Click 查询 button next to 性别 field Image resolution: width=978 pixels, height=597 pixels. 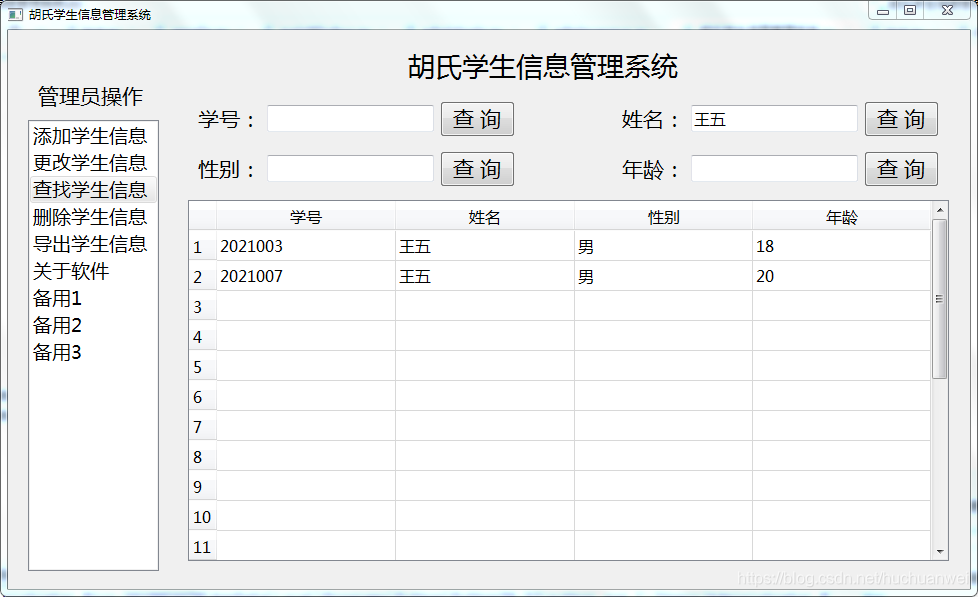click(x=477, y=169)
